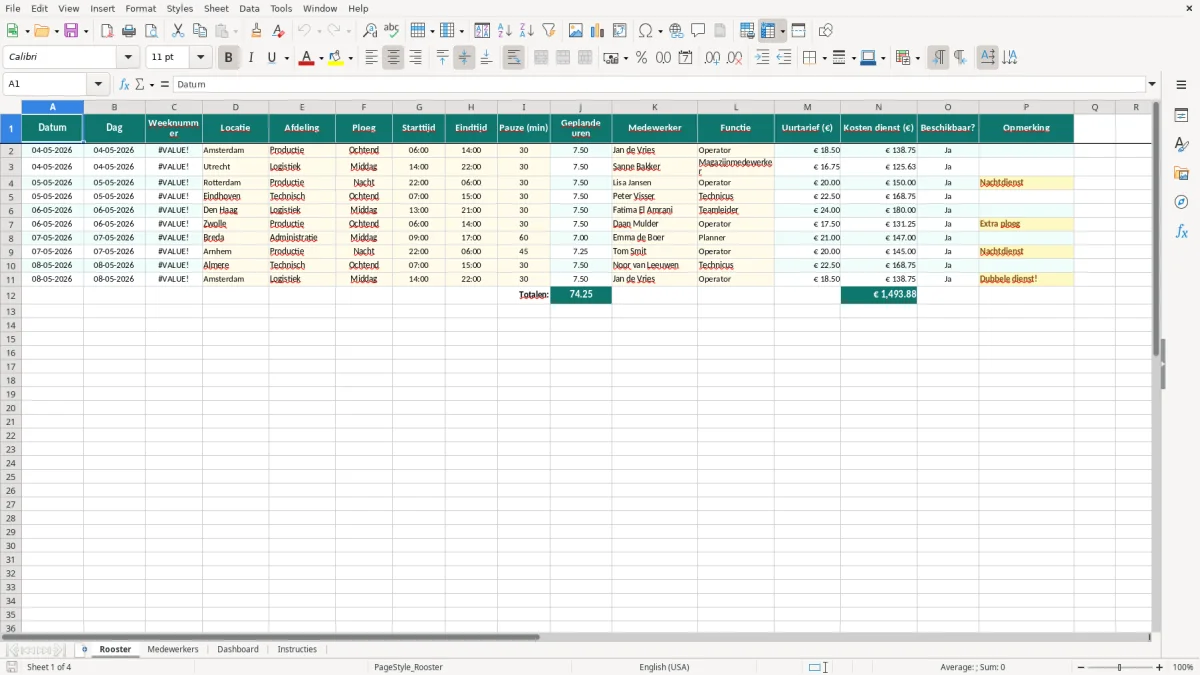Viewport: 1200px width, 675px height.
Task: Open the Font Color dropdown arrow
Action: point(321,58)
